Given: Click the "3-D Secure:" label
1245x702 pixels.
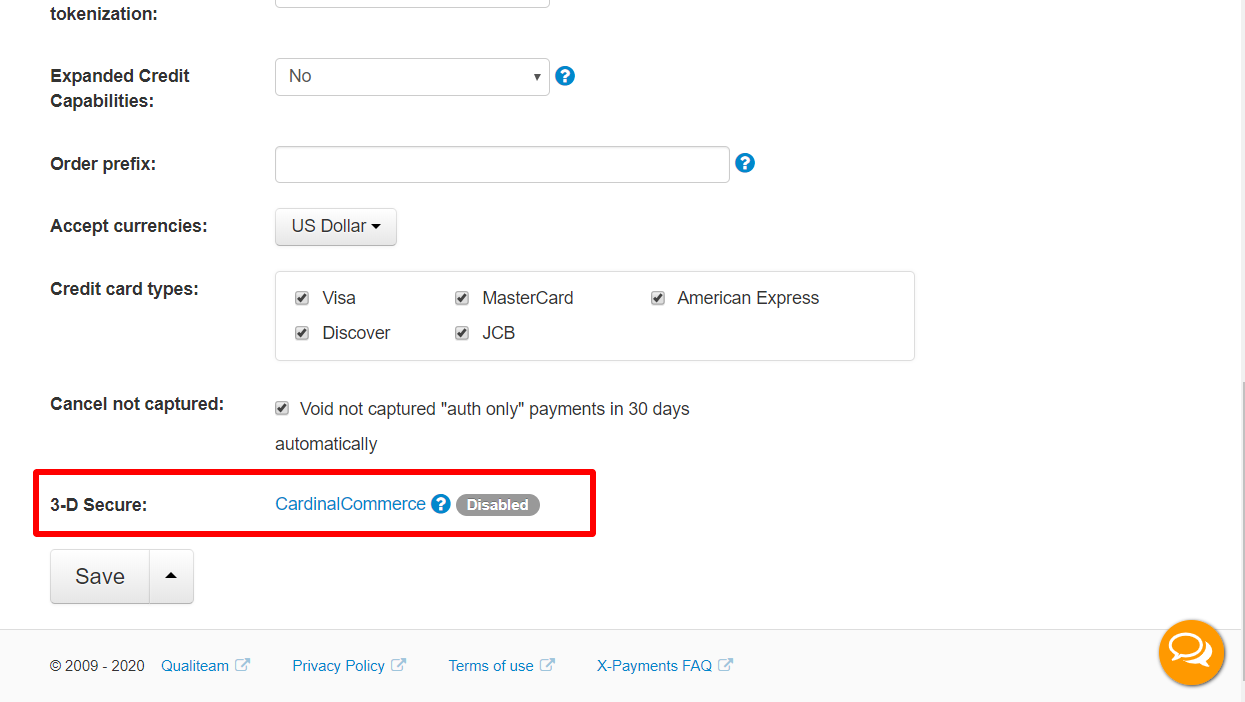Looking at the screenshot, I should 99,505.
